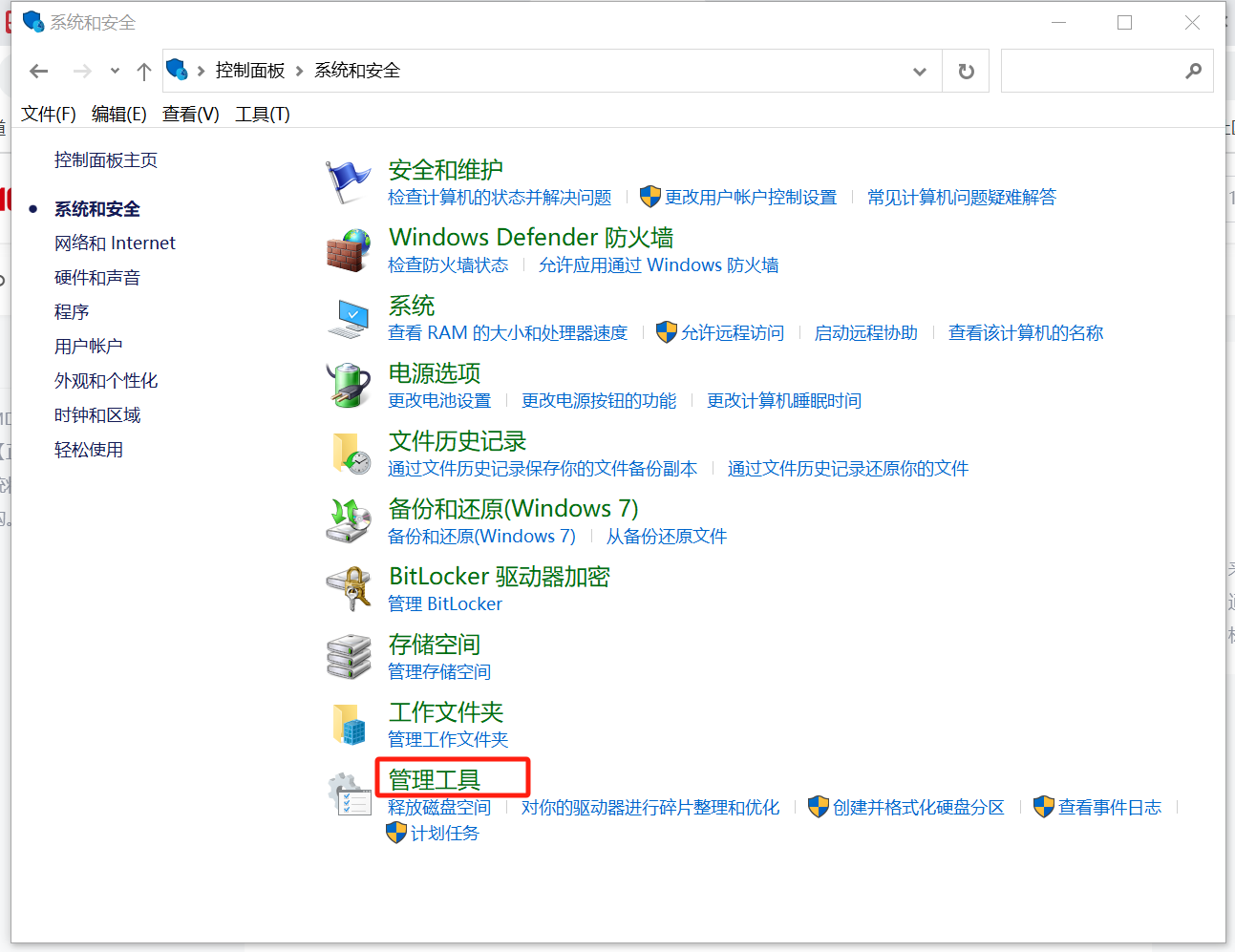Go back with the Back arrow
The height and width of the screenshot is (952, 1235).
38,71
